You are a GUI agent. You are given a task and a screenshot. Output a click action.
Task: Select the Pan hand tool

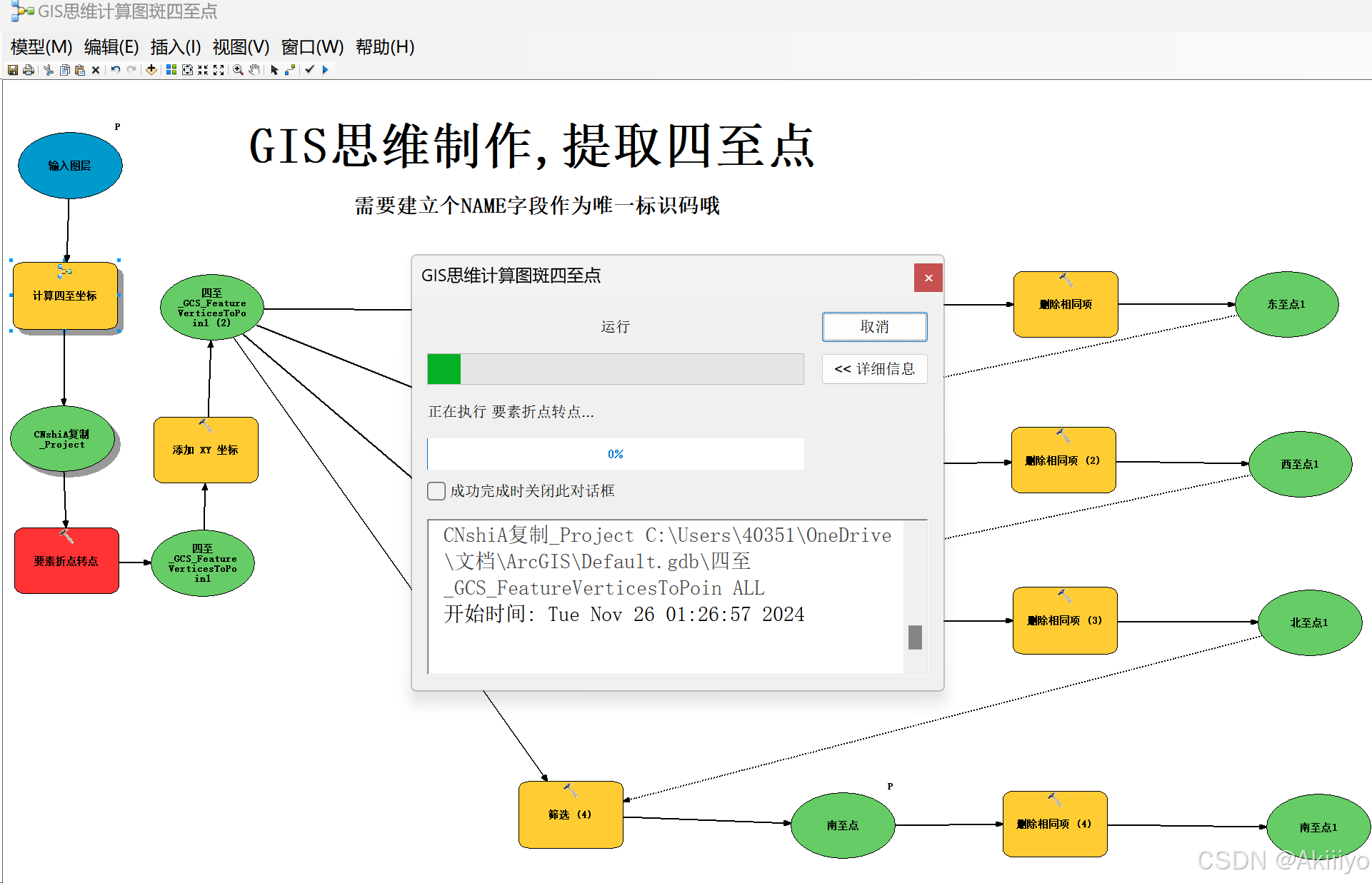coord(254,70)
